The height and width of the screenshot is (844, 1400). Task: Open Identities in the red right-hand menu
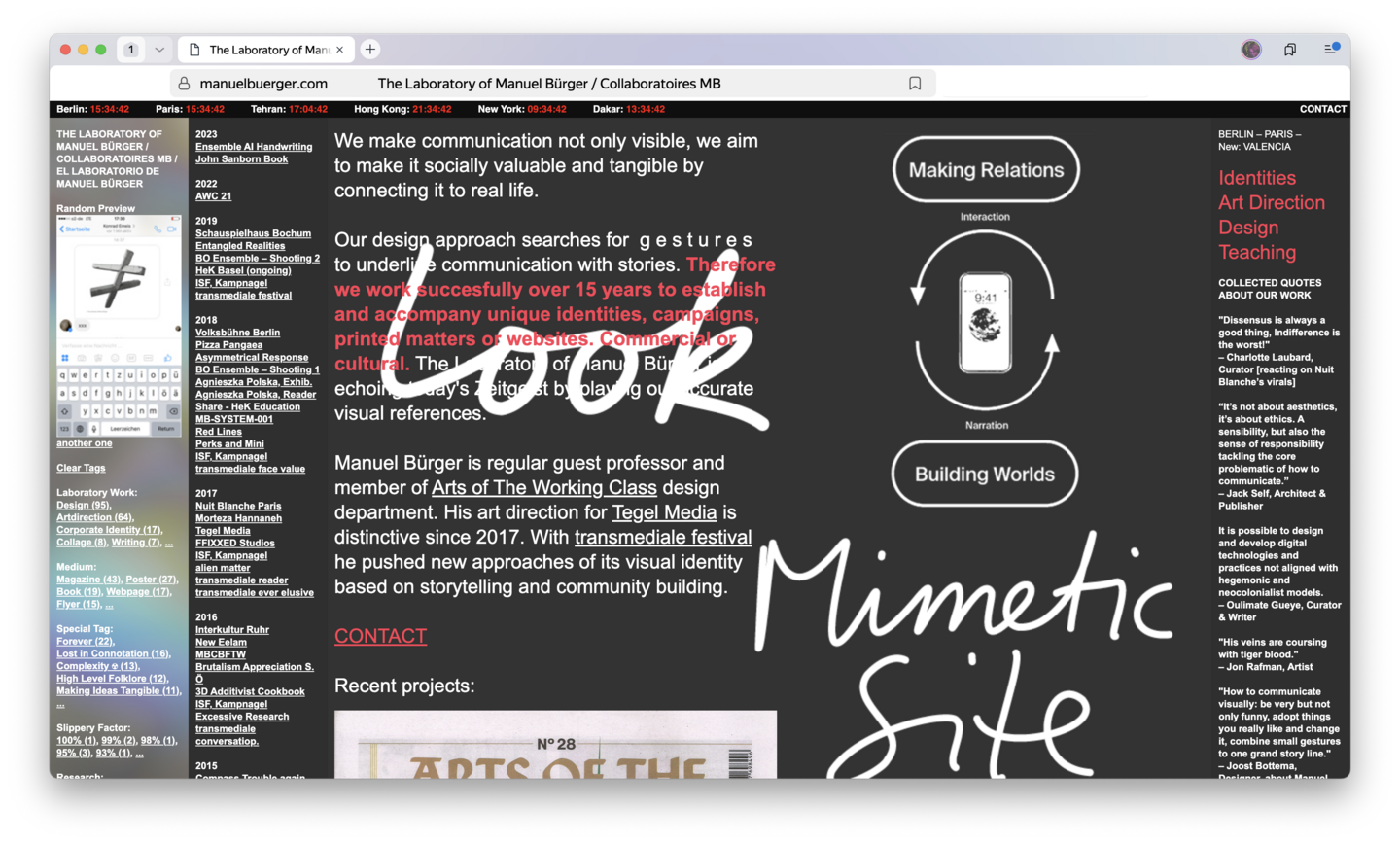[x=1257, y=178]
